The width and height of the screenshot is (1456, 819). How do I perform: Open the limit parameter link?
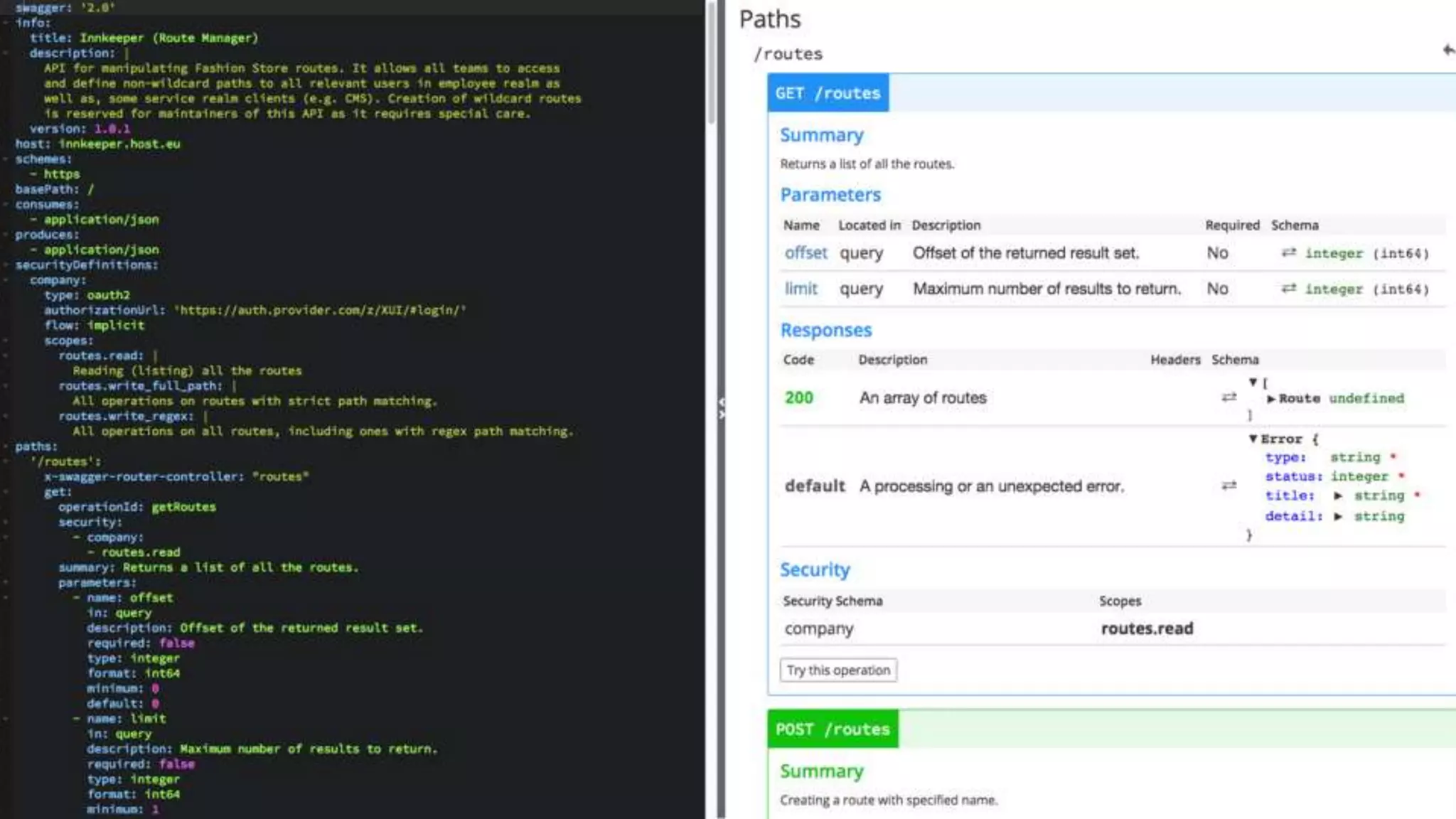tap(801, 289)
